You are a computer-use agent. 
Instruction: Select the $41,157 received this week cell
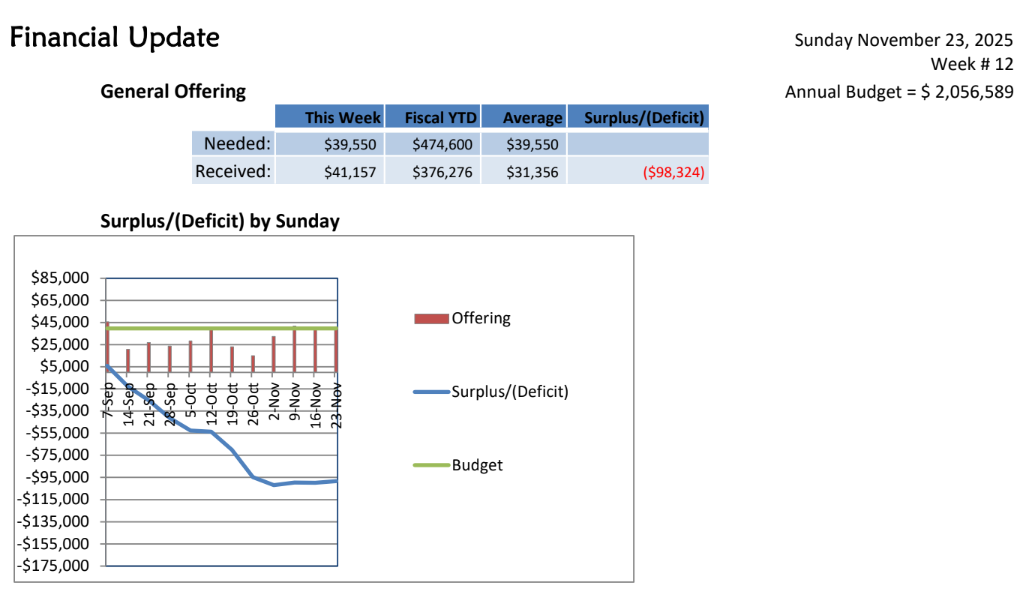coord(350,173)
